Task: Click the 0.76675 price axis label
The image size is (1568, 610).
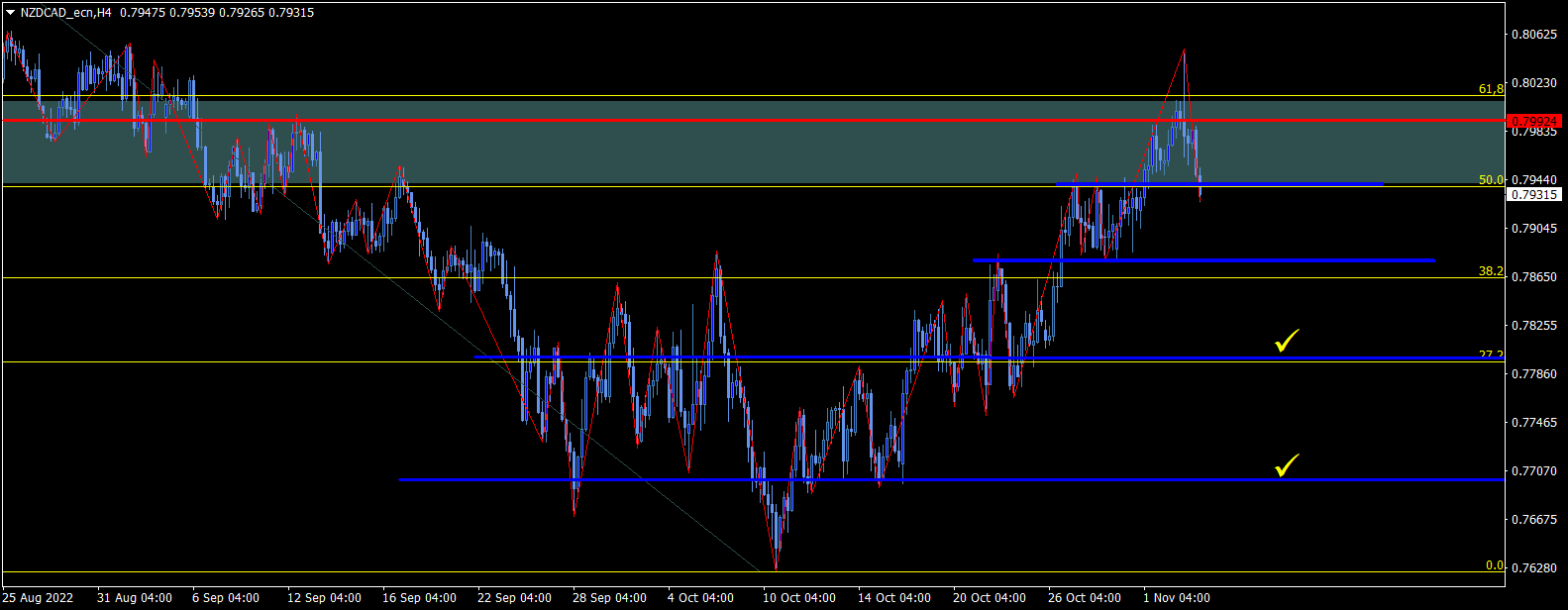Action: click(x=1534, y=520)
